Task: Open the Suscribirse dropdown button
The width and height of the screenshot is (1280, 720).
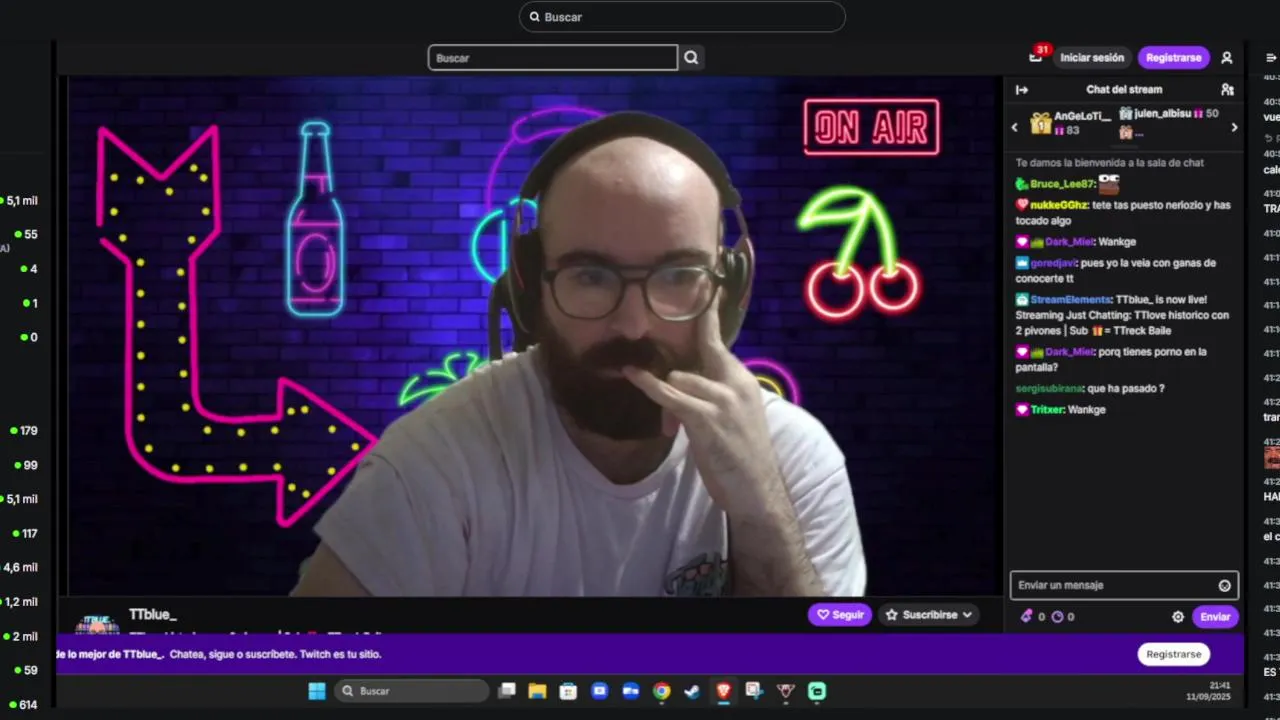Action: point(929,615)
